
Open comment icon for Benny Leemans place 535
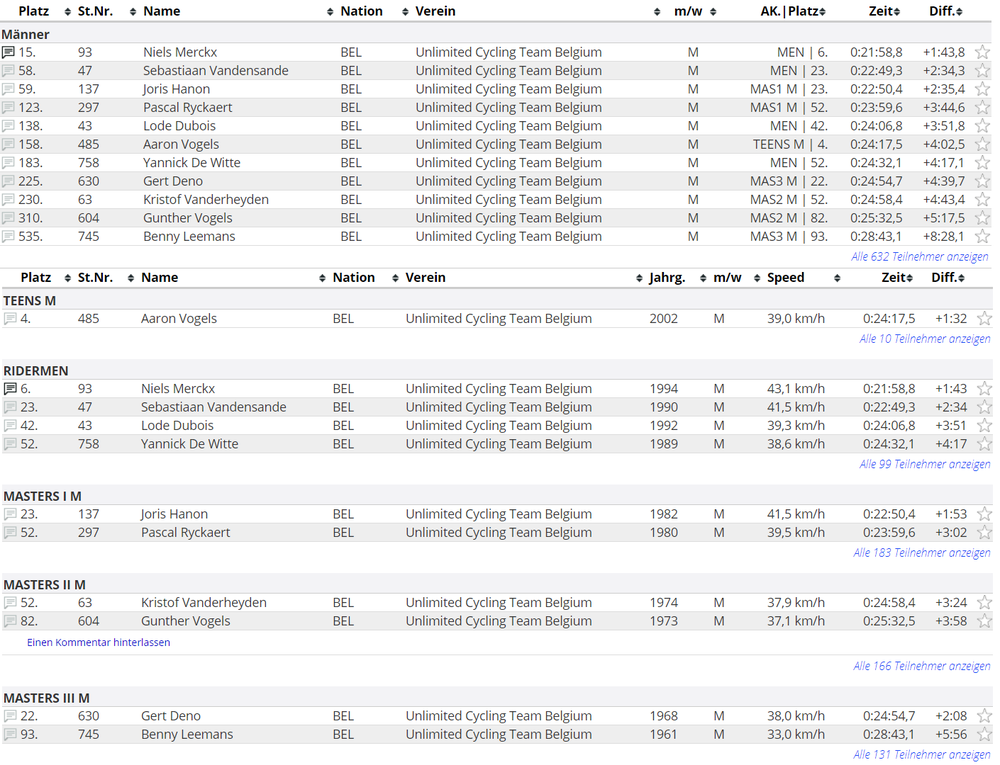point(8,237)
